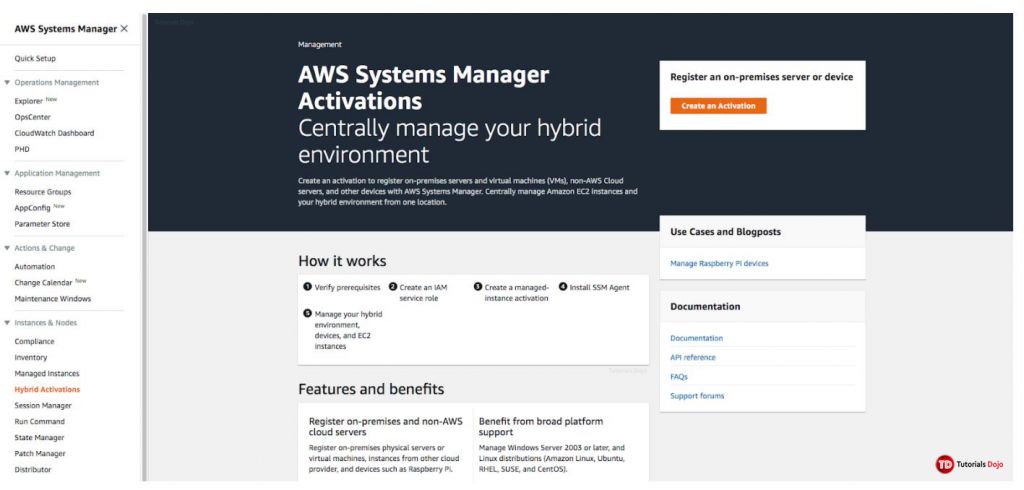Collapse the Instances & Nodes section

(7, 323)
